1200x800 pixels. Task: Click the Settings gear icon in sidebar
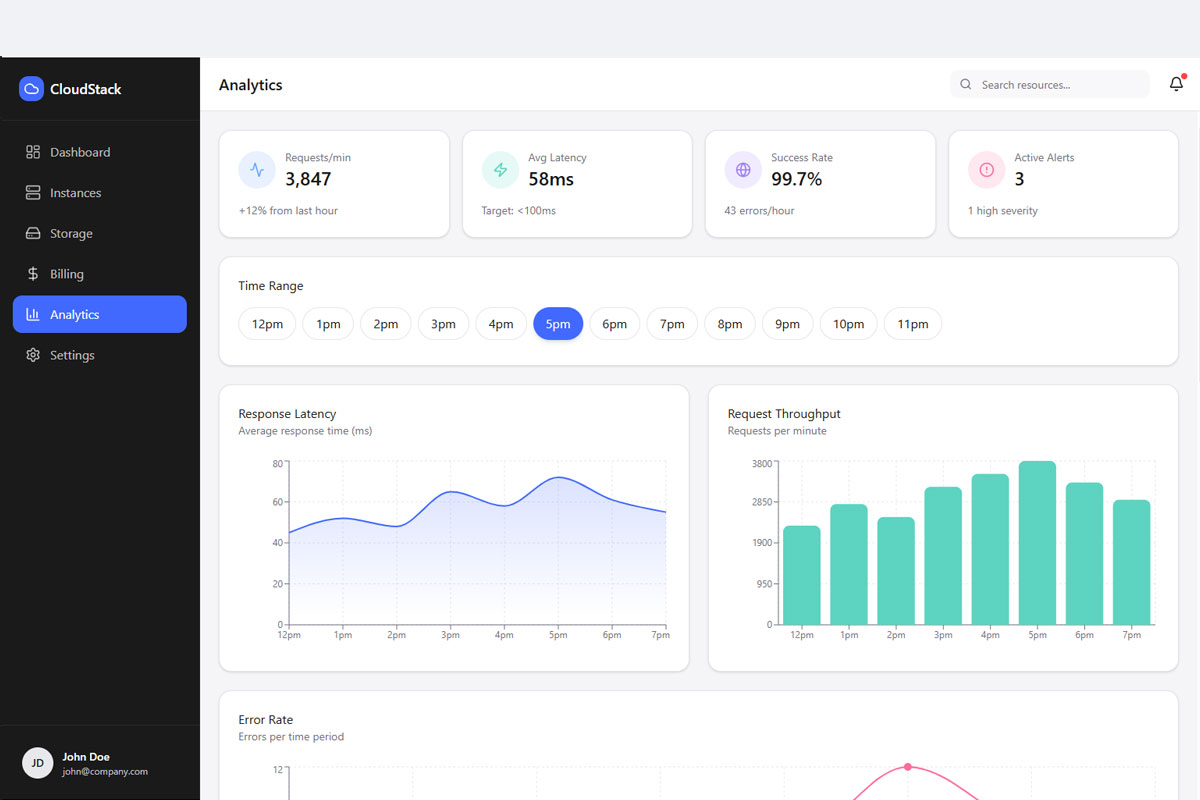pos(33,355)
